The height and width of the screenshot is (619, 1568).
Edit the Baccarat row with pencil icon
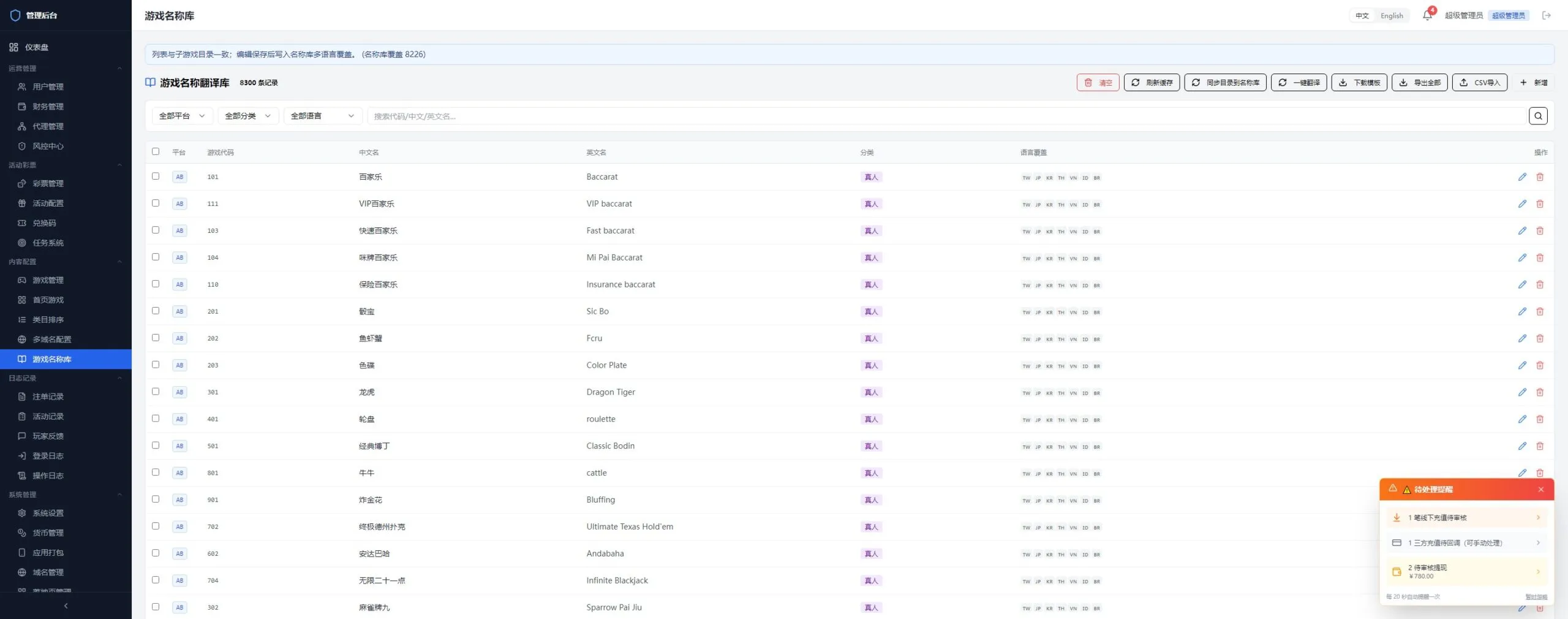1522,177
